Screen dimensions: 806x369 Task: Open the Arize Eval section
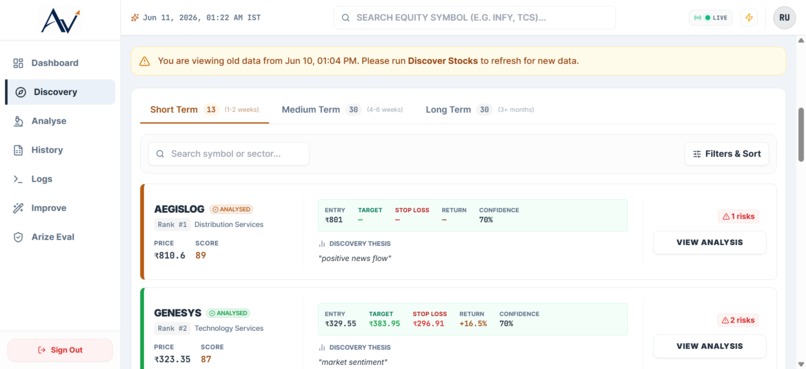pos(60,237)
